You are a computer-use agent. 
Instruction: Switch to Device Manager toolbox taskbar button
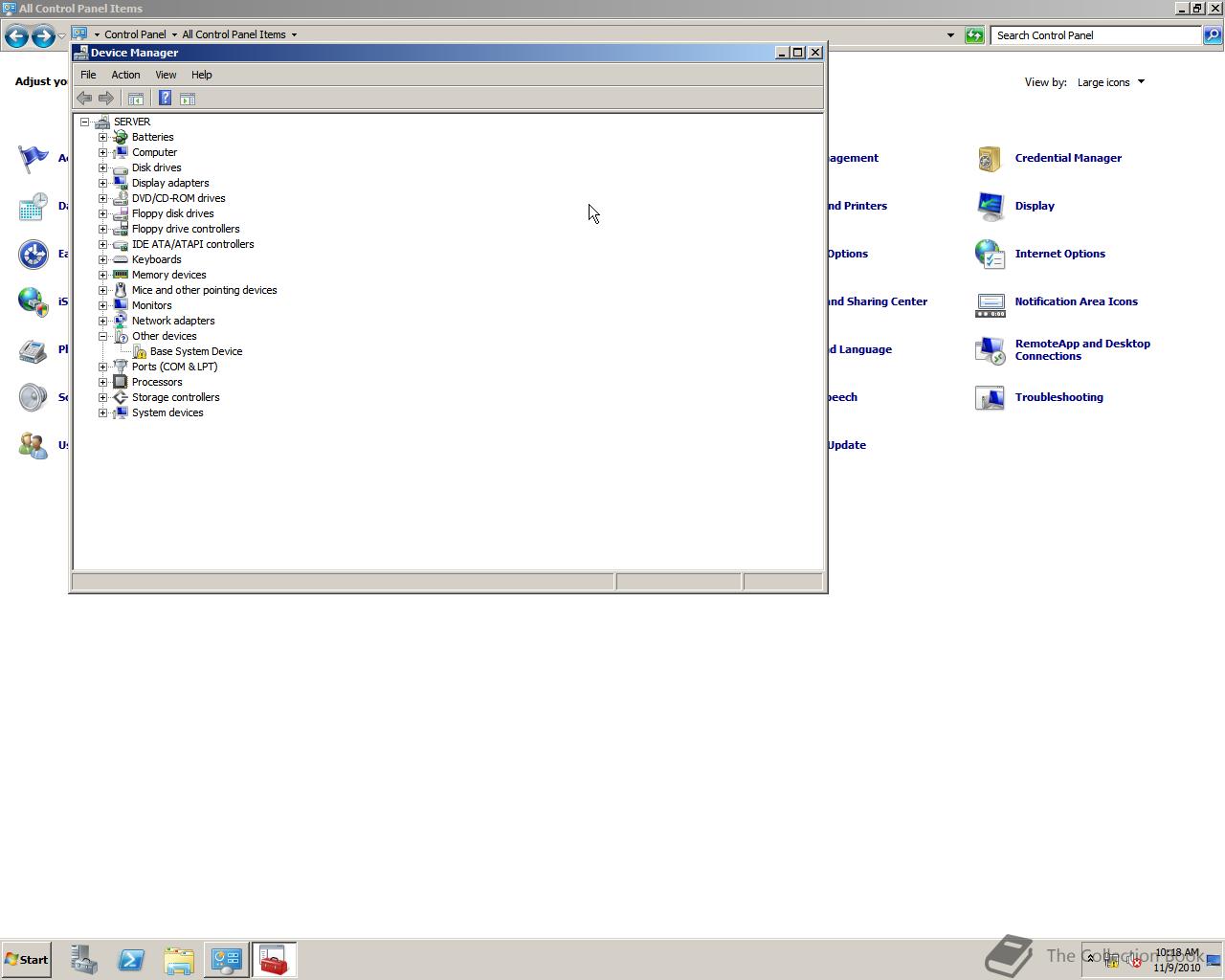(274, 960)
